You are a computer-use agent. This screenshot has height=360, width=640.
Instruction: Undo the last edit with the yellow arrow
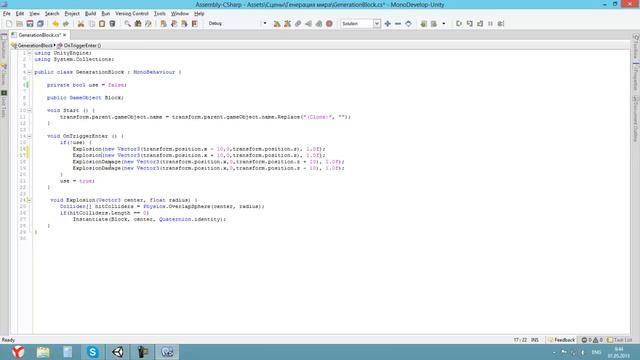[x=55, y=24]
